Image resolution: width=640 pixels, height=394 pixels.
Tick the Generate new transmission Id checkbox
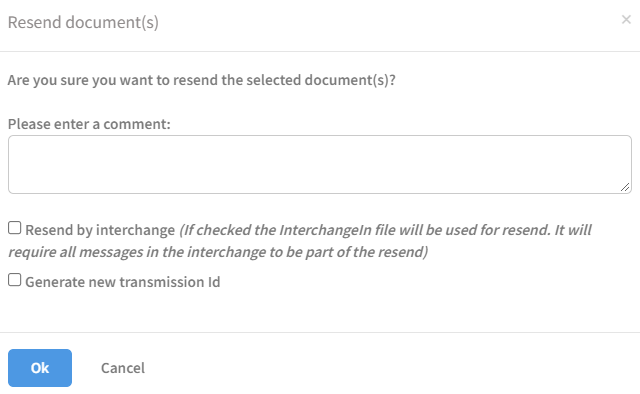click(x=15, y=280)
